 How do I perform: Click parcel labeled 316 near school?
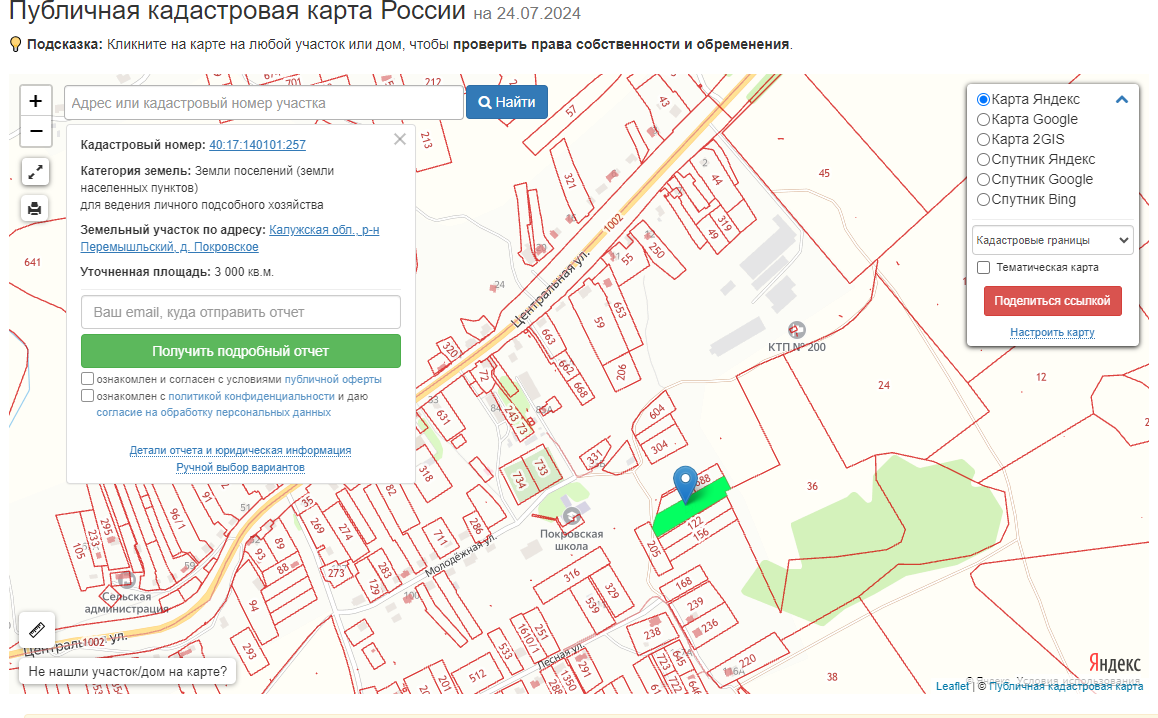[x=572, y=575]
